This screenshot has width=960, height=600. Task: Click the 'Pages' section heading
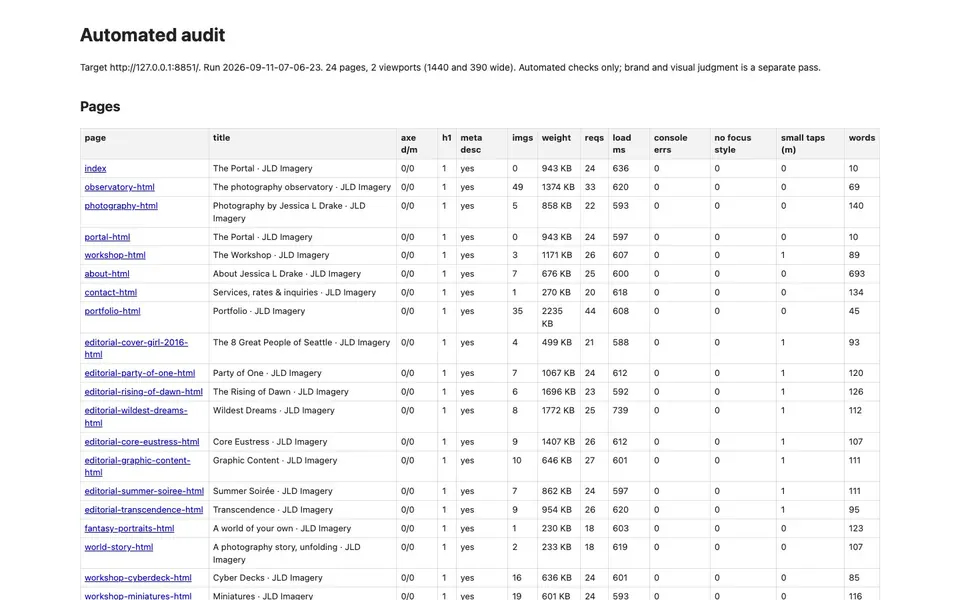[100, 107]
